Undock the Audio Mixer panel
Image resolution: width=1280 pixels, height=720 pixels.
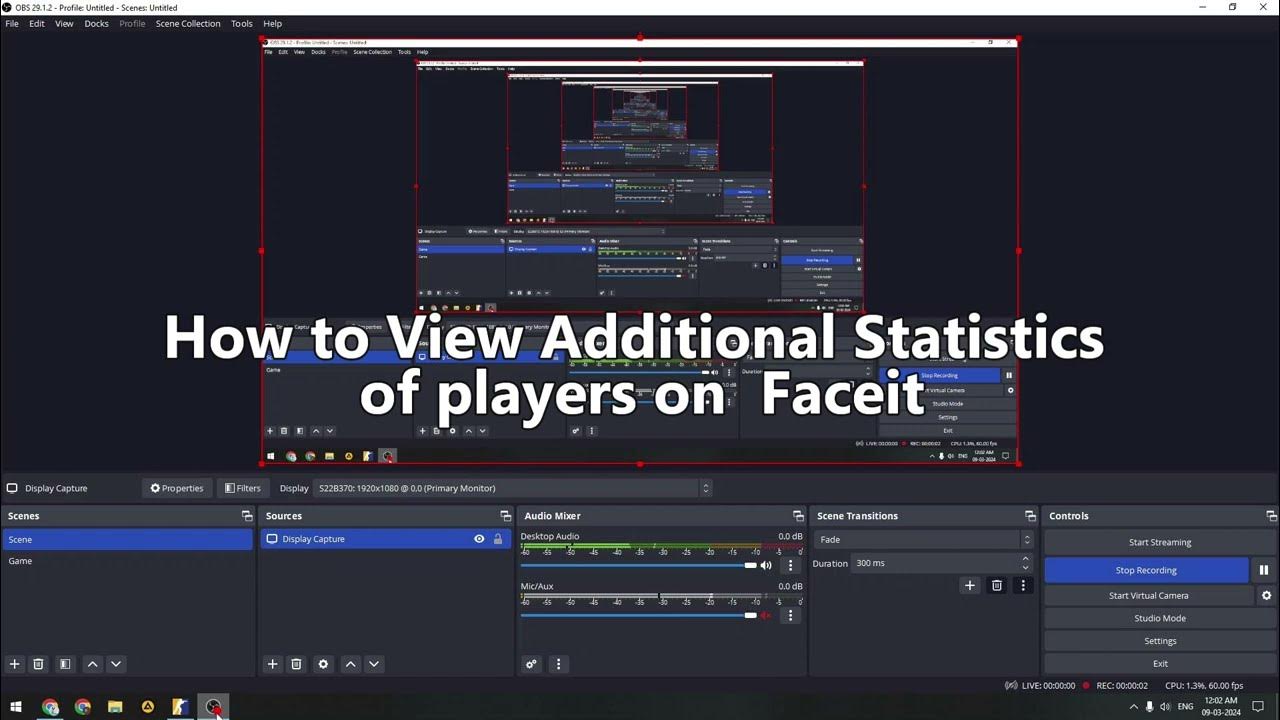[798, 516]
